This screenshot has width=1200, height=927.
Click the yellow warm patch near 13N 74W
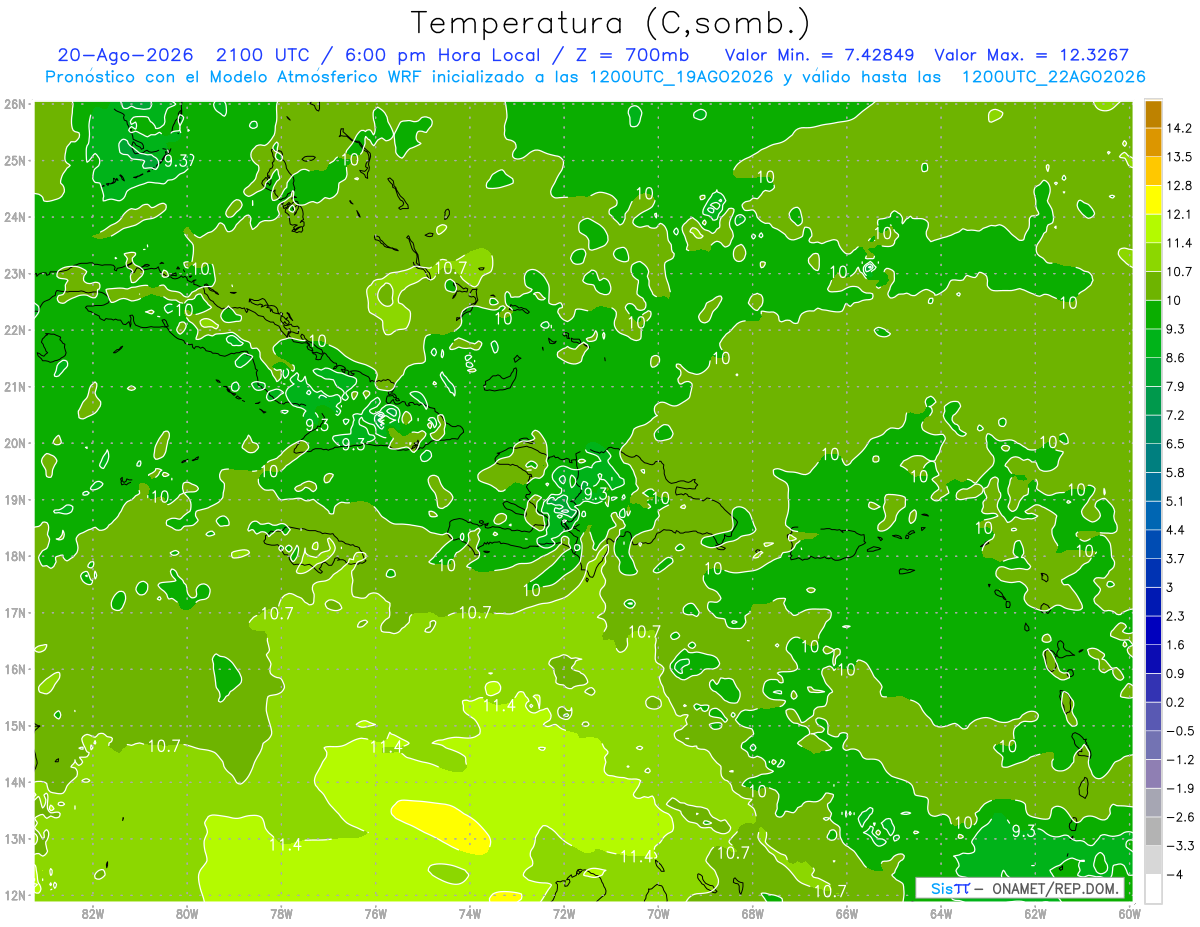click(441, 826)
